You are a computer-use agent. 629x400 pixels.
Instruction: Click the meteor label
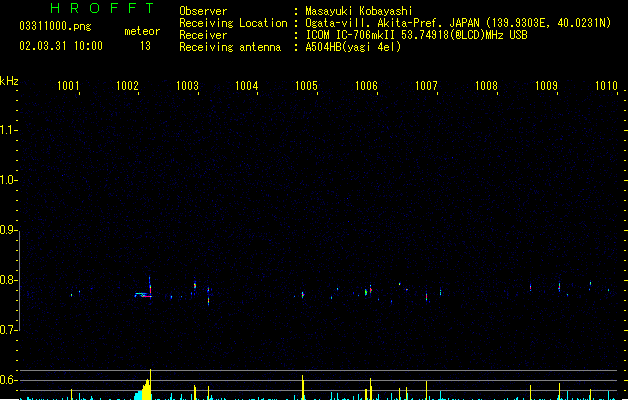click(142, 31)
